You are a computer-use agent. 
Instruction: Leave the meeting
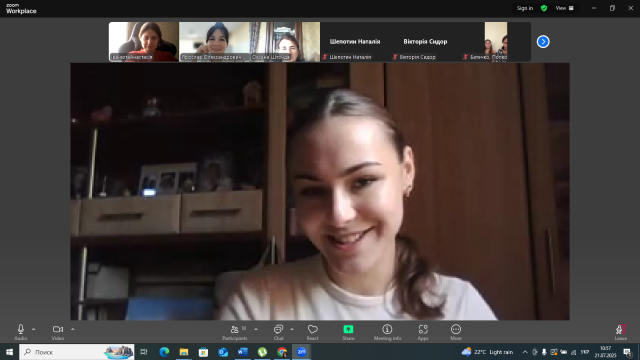point(620,332)
